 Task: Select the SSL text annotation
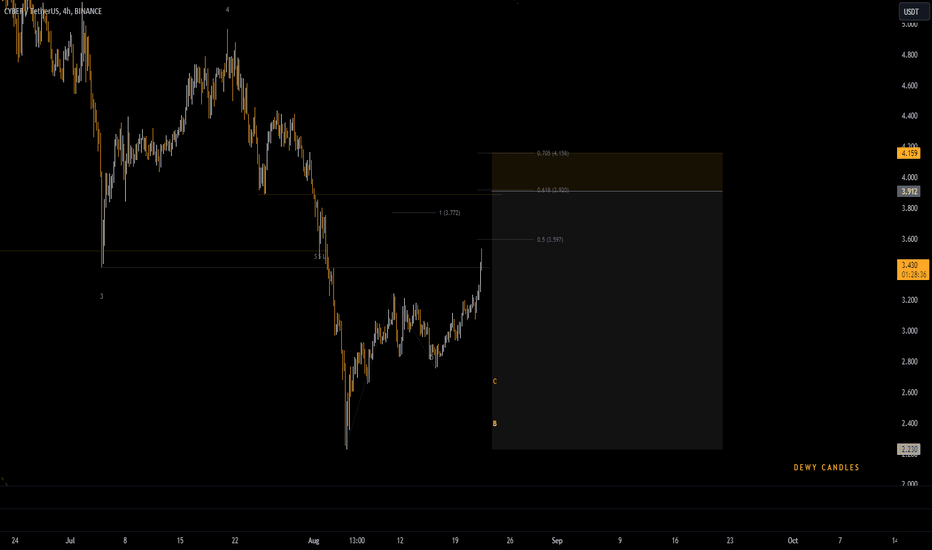[319, 256]
